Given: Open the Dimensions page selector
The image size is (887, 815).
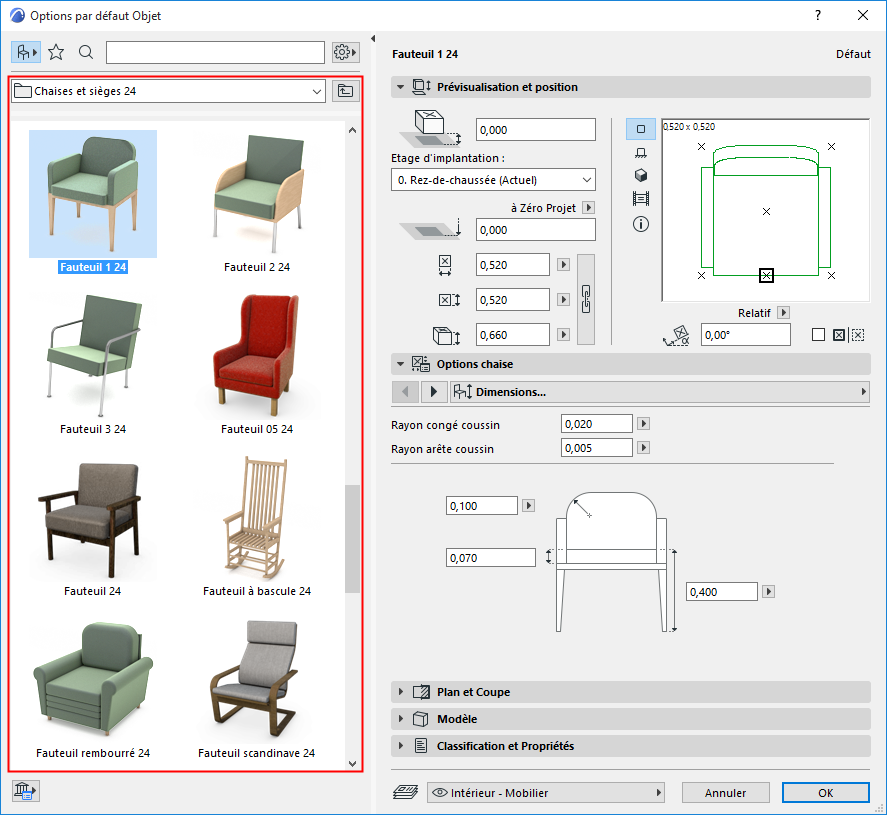Looking at the screenshot, I should pos(659,392).
